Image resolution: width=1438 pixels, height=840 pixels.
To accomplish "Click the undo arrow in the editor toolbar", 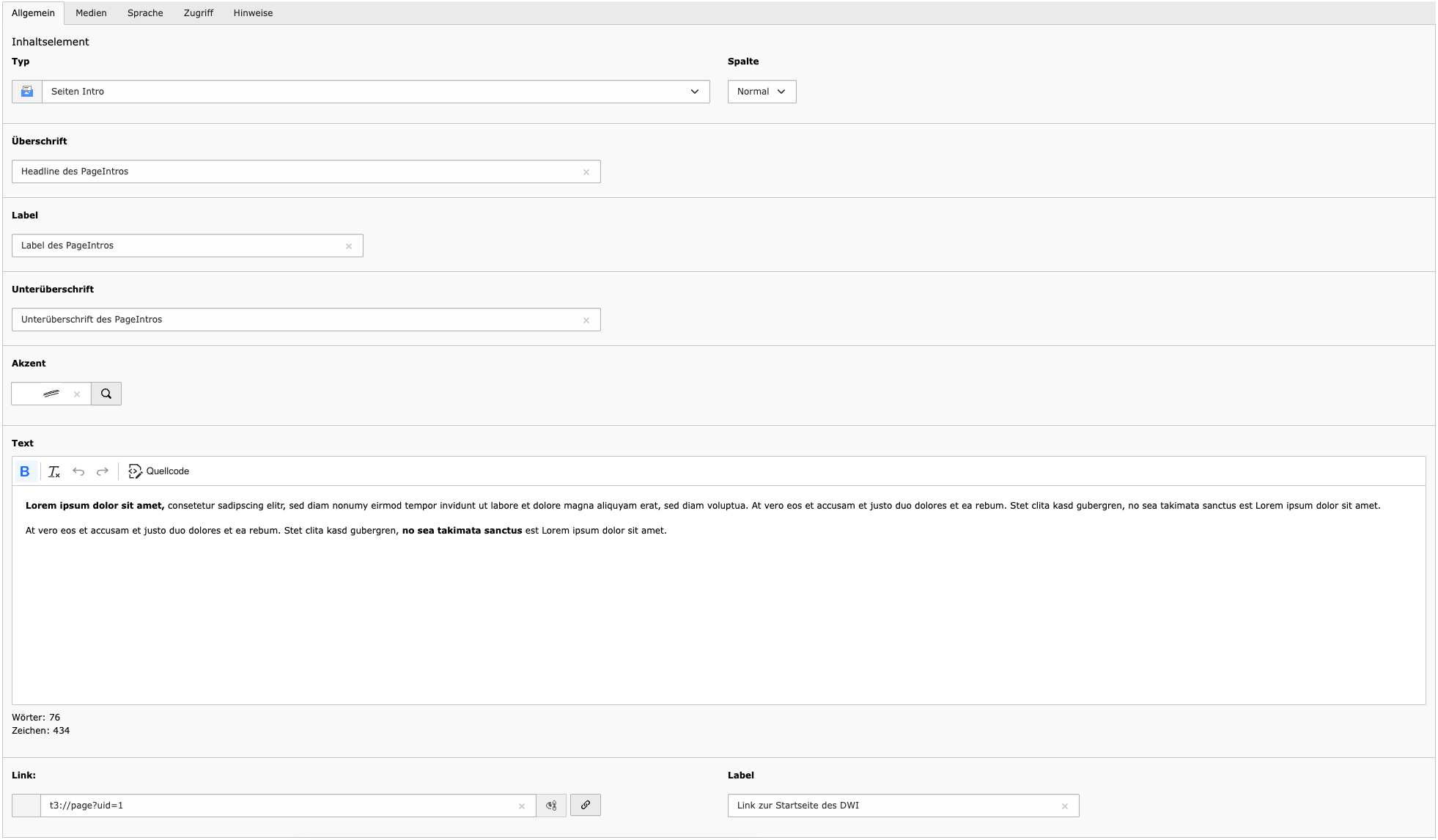I will coord(78,471).
